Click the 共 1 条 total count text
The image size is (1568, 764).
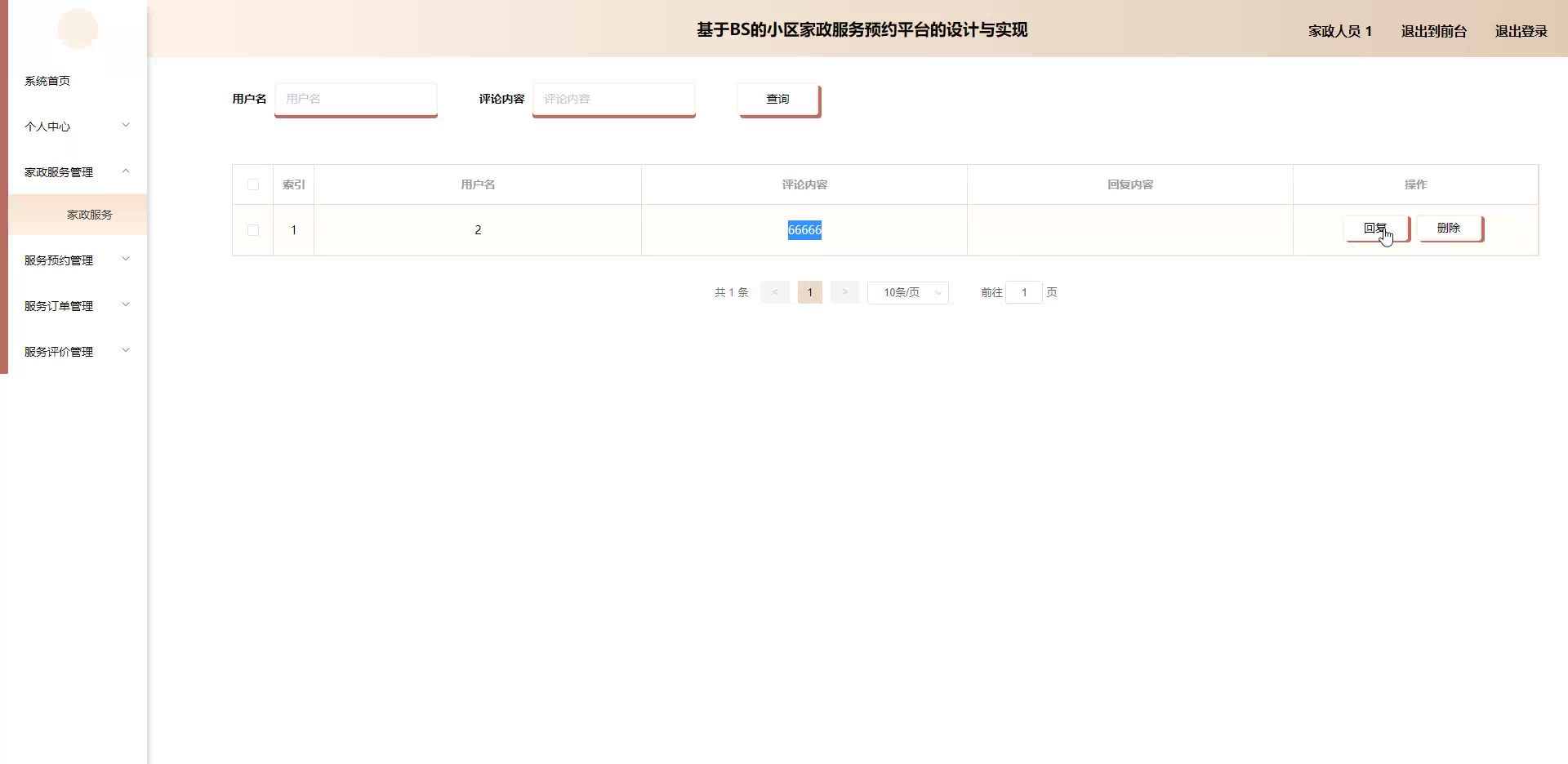(732, 292)
